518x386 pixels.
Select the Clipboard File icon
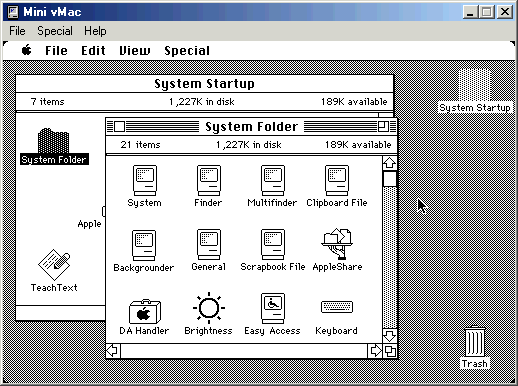tap(337, 180)
